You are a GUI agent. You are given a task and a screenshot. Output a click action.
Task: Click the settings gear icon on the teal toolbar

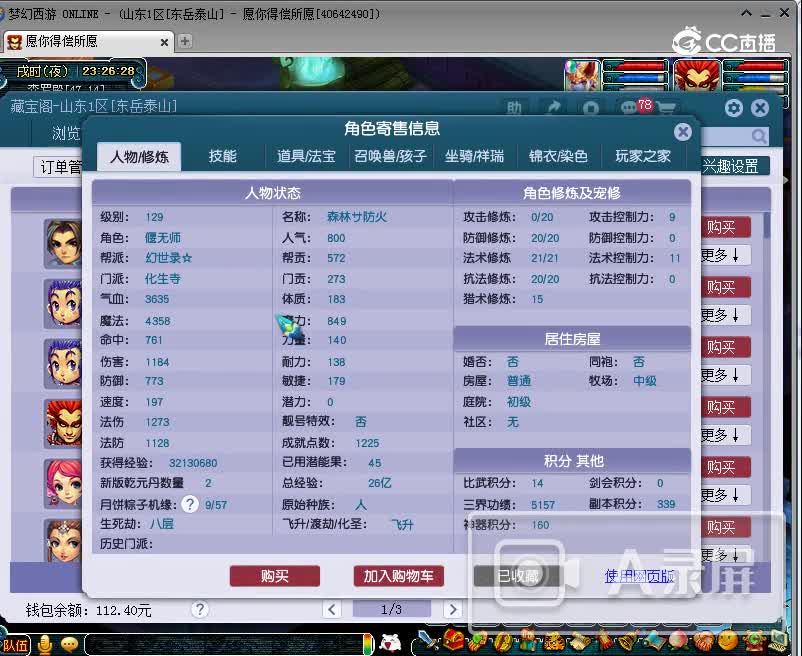[732, 107]
